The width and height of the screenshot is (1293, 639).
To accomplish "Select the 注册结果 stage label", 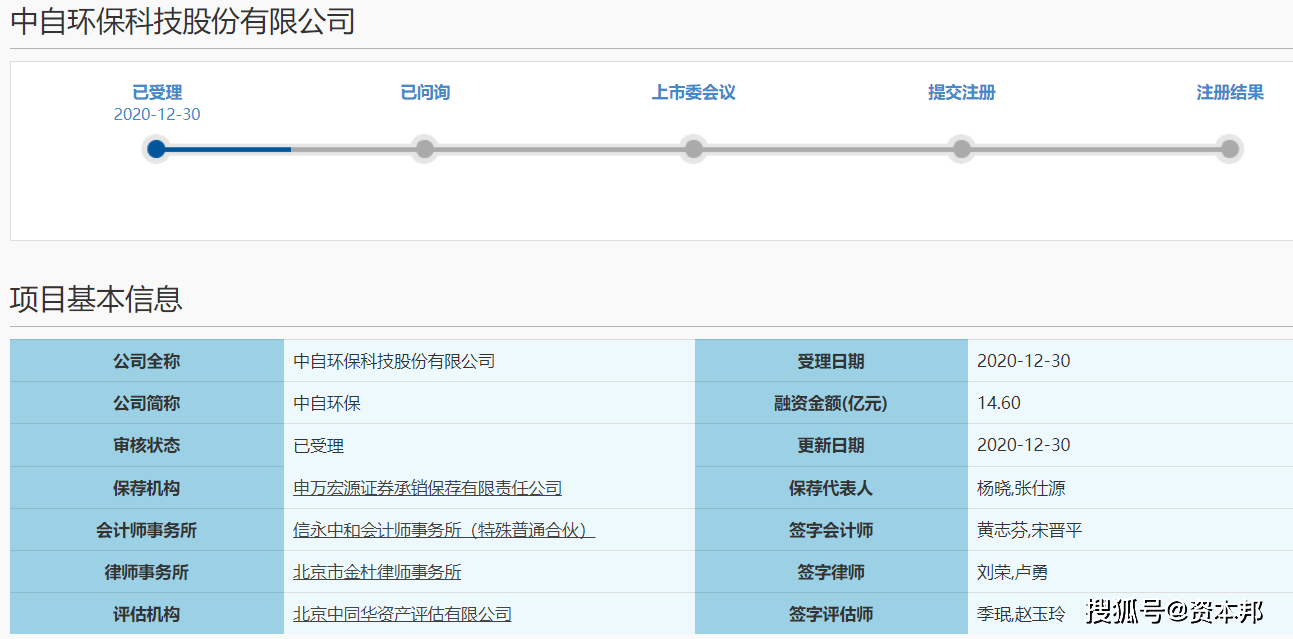I will click(1230, 93).
